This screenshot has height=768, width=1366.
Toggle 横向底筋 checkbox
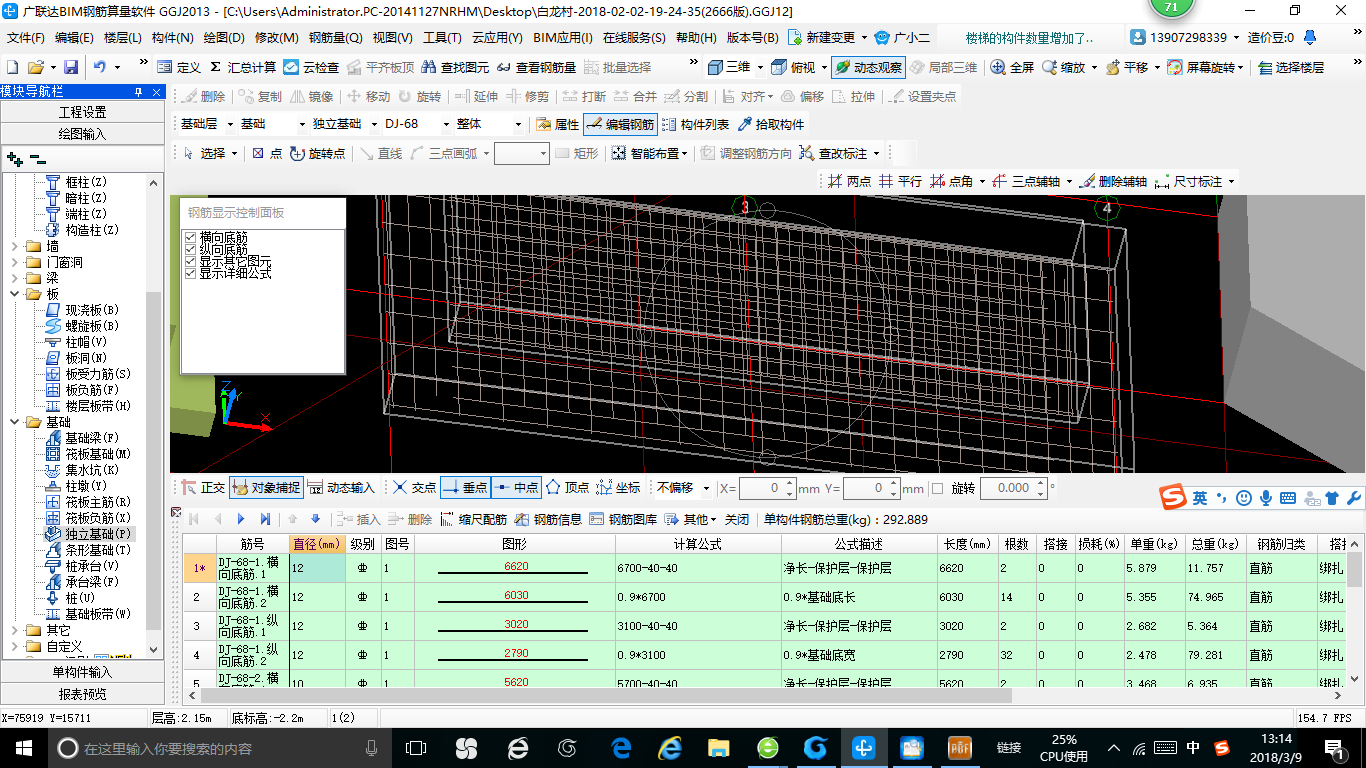[191, 237]
